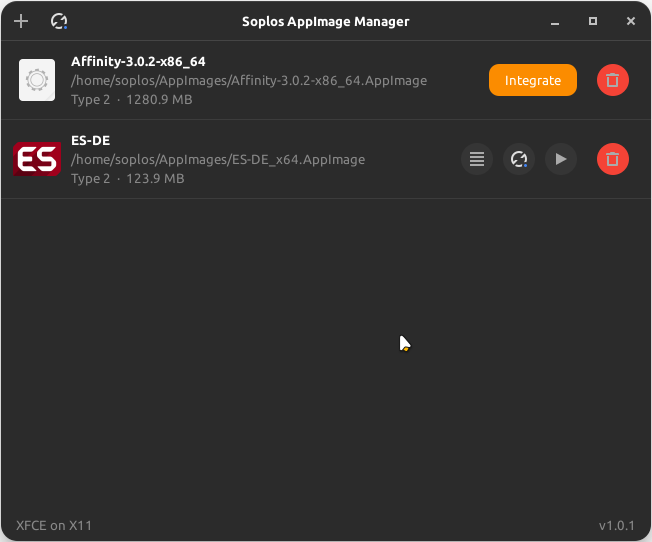This screenshot has height=542, width=652.
Task: Select the 'Type 2 · 123.9 MB' text
Action: pos(128,179)
